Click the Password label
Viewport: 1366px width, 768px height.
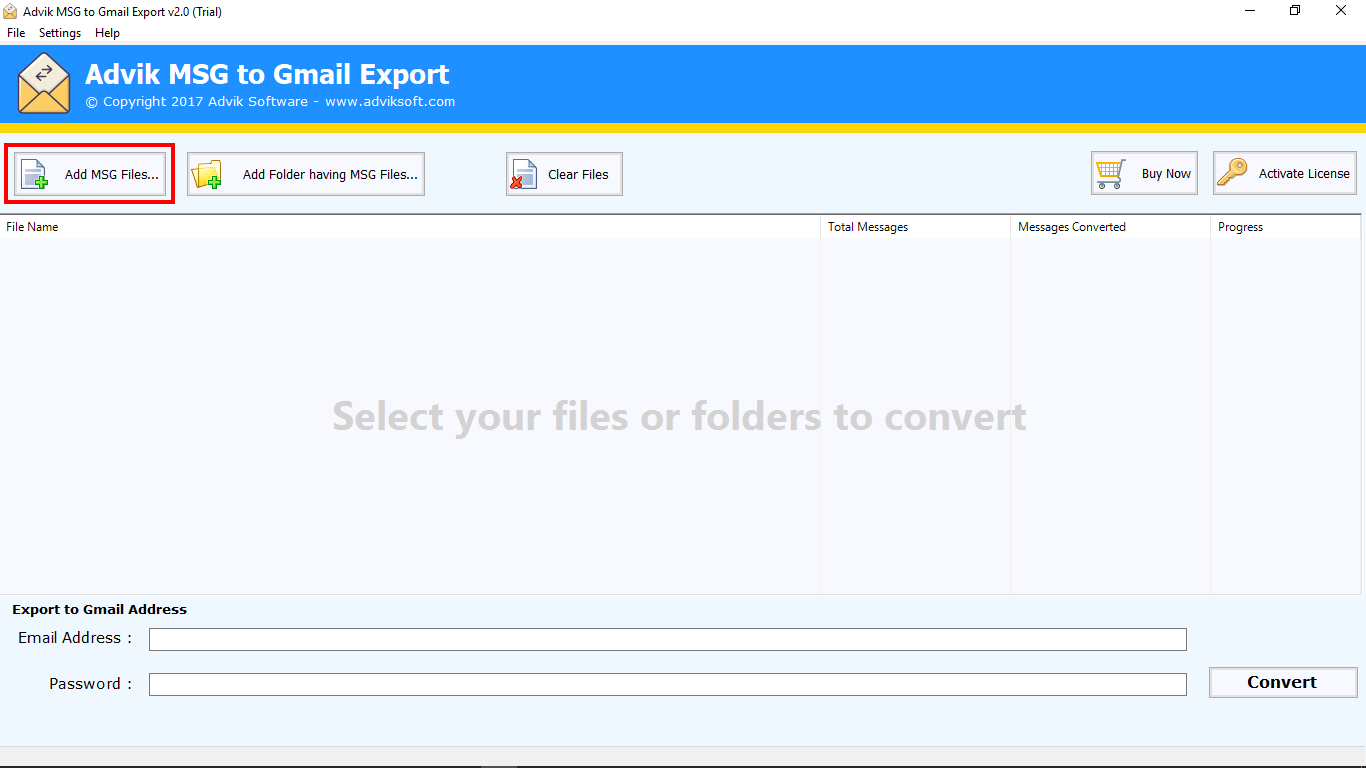tap(91, 684)
